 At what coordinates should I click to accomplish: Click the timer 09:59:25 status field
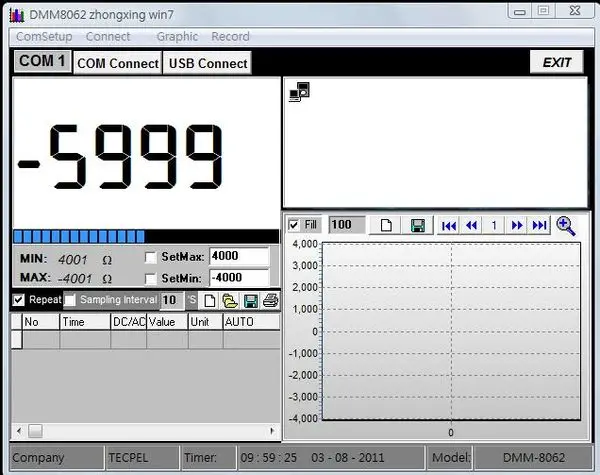click(x=268, y=457)
